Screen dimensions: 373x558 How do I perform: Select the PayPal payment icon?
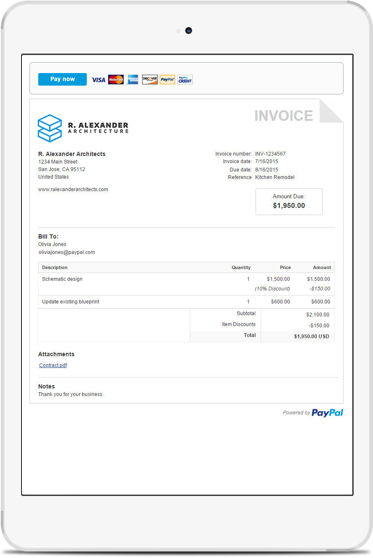coord(167,80)
